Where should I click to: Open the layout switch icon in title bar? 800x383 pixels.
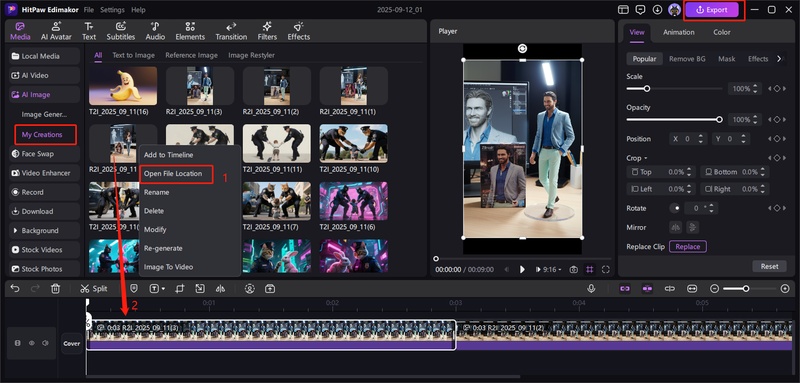click(623, 10)
